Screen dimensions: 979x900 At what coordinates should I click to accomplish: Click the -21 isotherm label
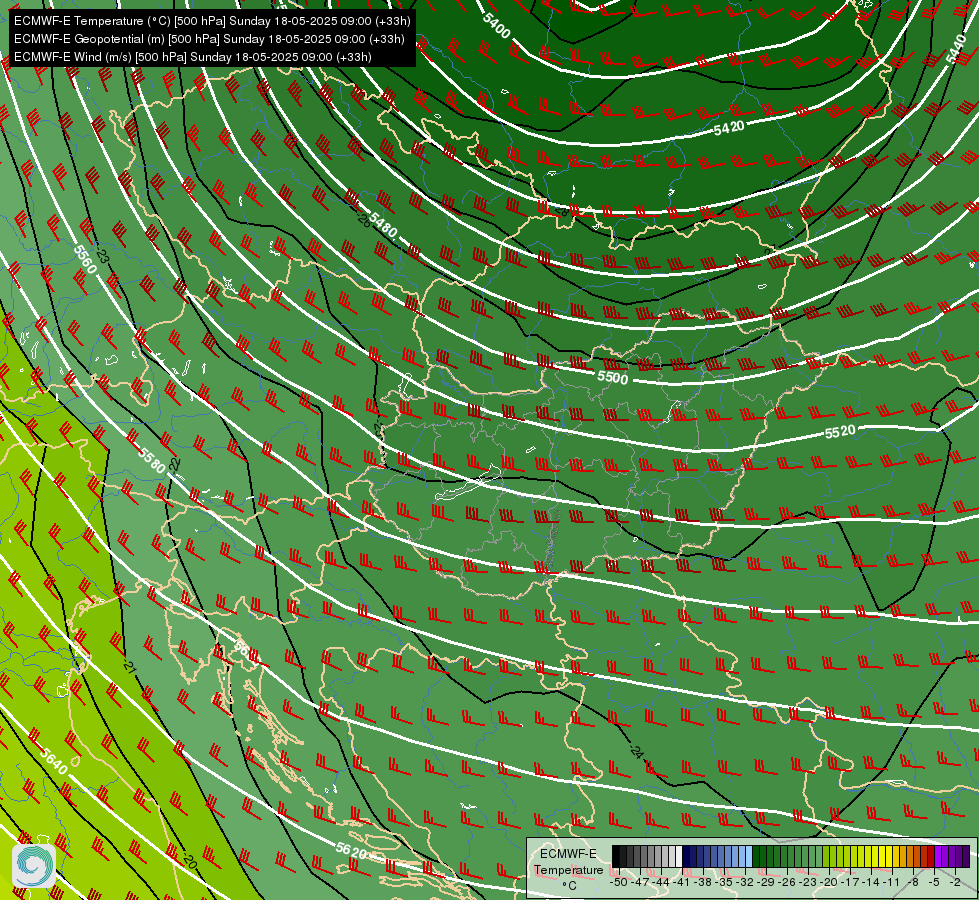pyautogui.click(x=129, y=666)
